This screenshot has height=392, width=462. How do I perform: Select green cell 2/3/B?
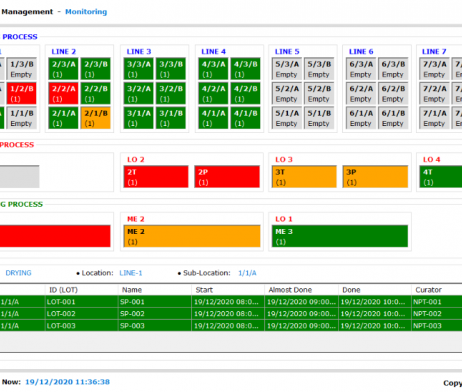coord(95,69)
